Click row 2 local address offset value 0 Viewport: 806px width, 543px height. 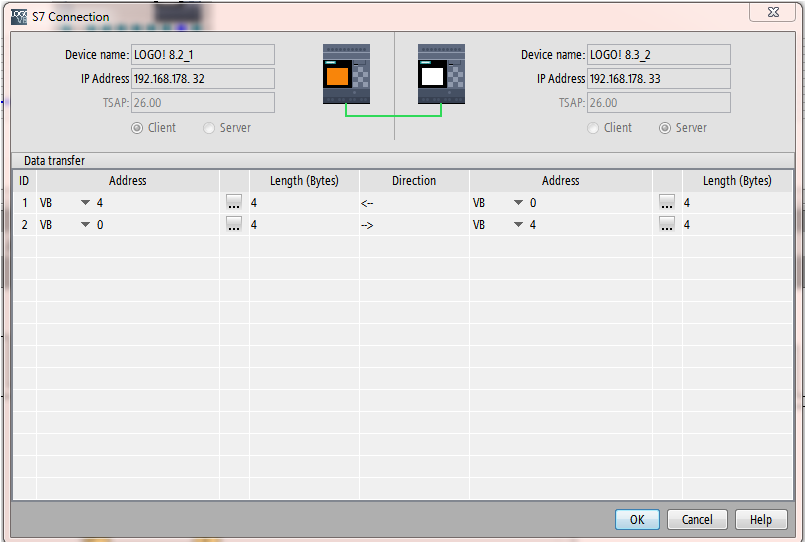pos(100,225)
